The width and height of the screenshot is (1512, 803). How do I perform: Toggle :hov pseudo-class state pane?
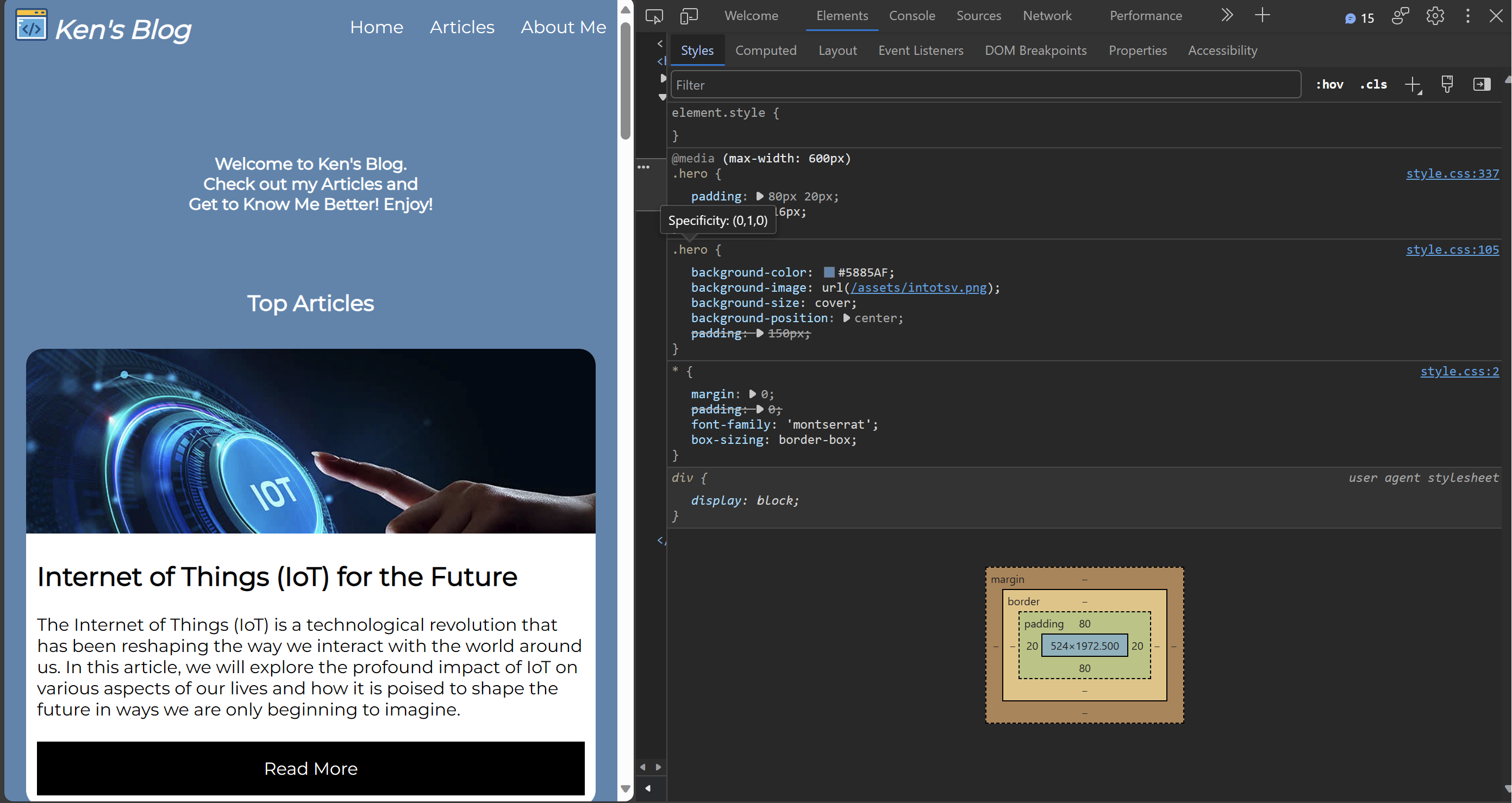click(1329, 84)
